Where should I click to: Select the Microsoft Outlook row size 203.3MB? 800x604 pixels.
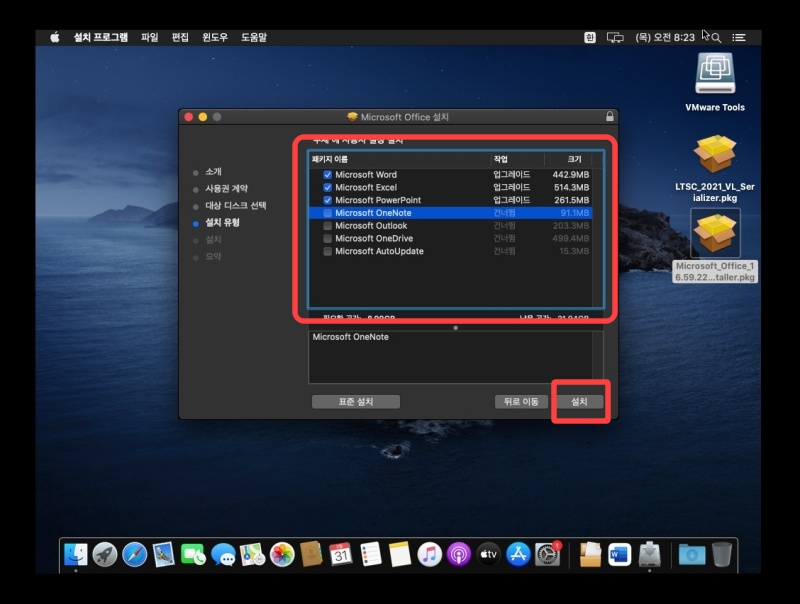(570, 225)
